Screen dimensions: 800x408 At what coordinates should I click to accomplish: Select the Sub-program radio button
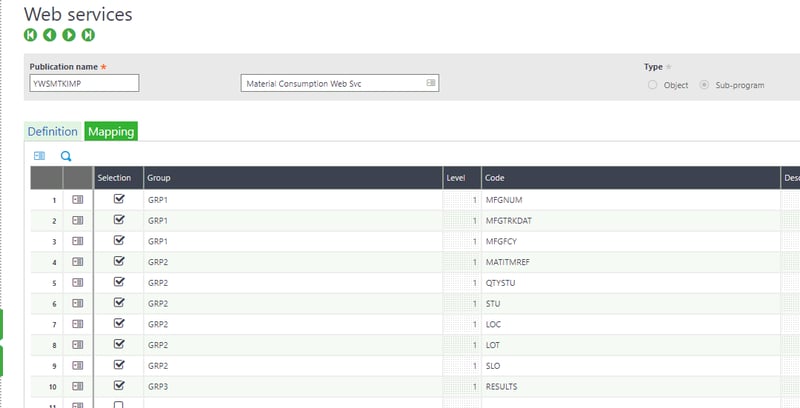[x=705, y=85]
